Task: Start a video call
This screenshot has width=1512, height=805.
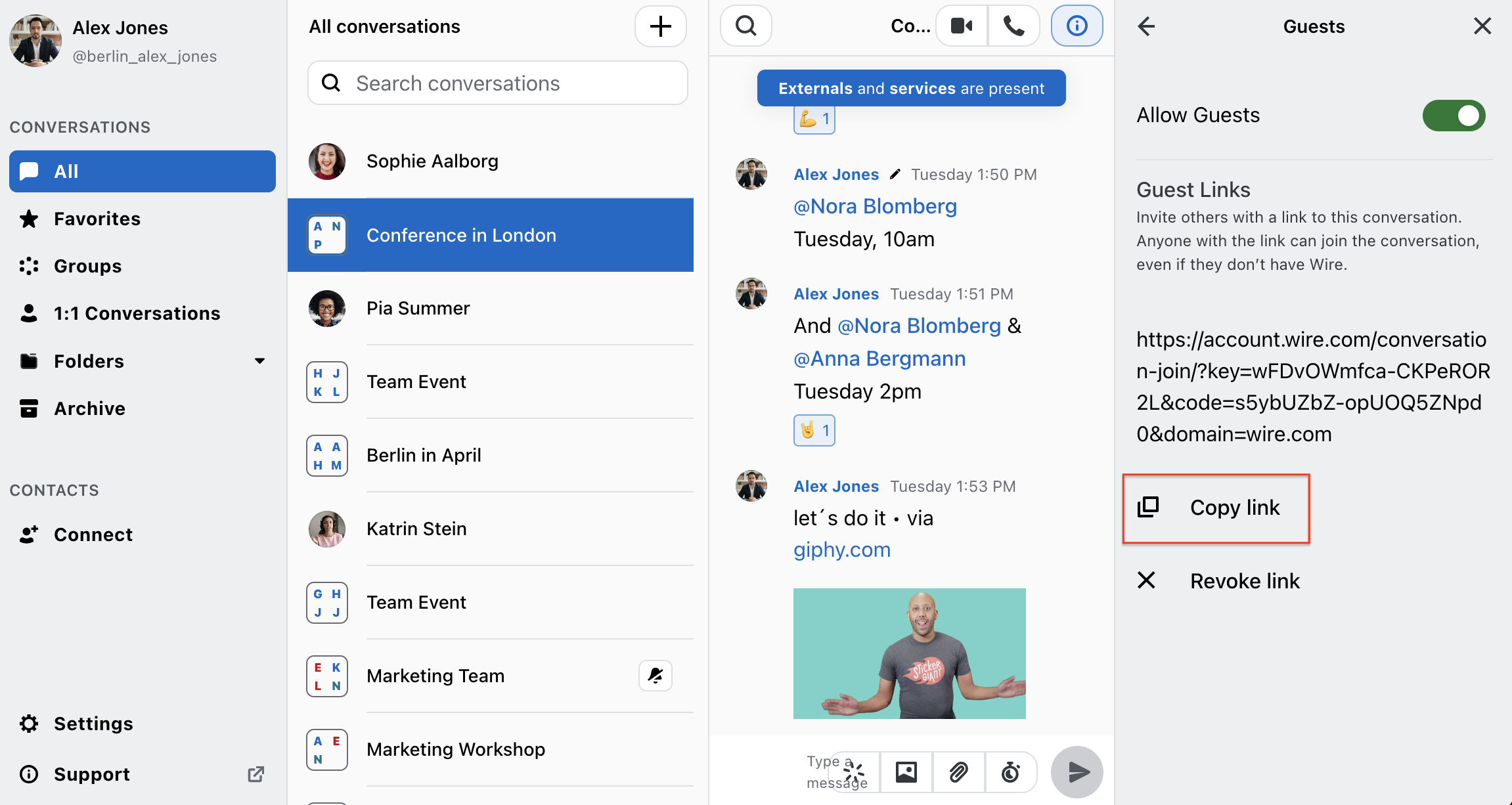Action: (x=962, y=26)
